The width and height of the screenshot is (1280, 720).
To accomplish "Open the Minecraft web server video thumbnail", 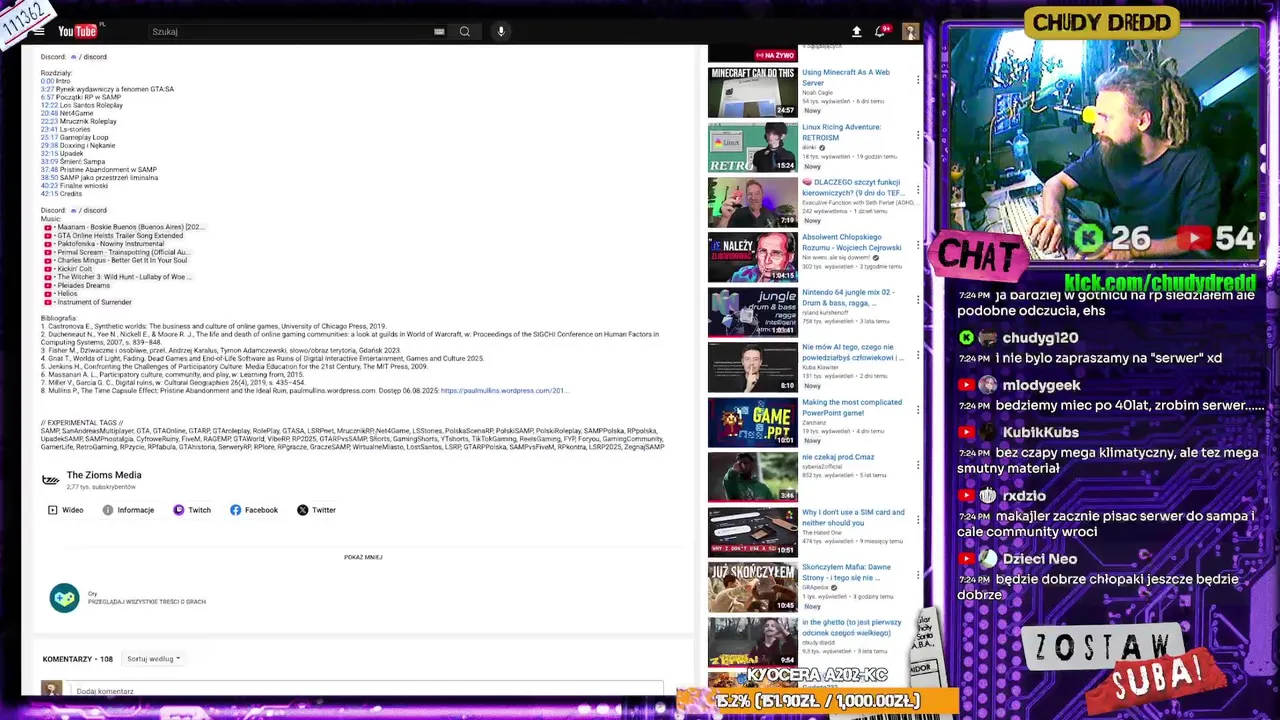I will point(753,92).
